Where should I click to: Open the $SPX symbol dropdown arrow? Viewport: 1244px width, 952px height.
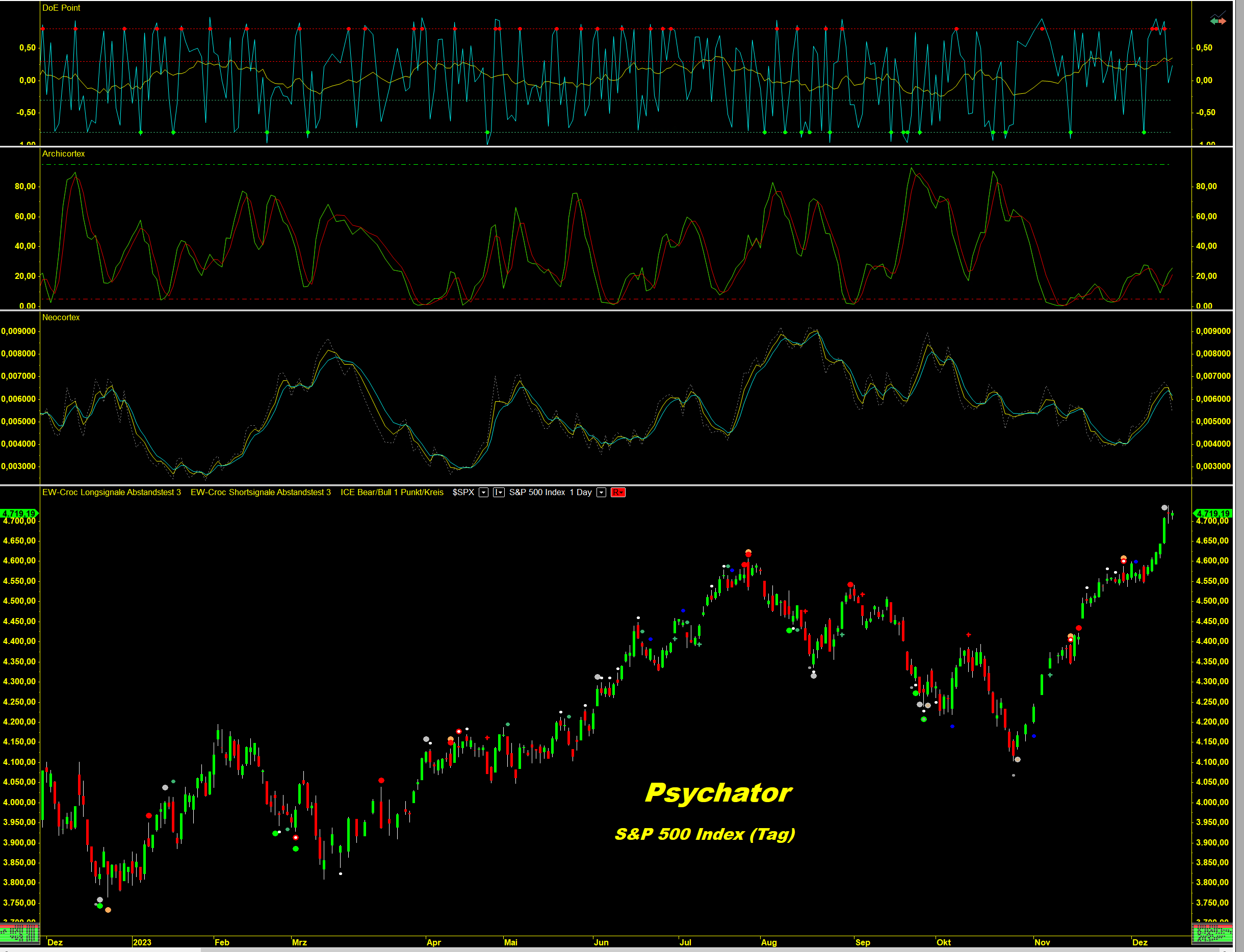click(x=483, y=493)
